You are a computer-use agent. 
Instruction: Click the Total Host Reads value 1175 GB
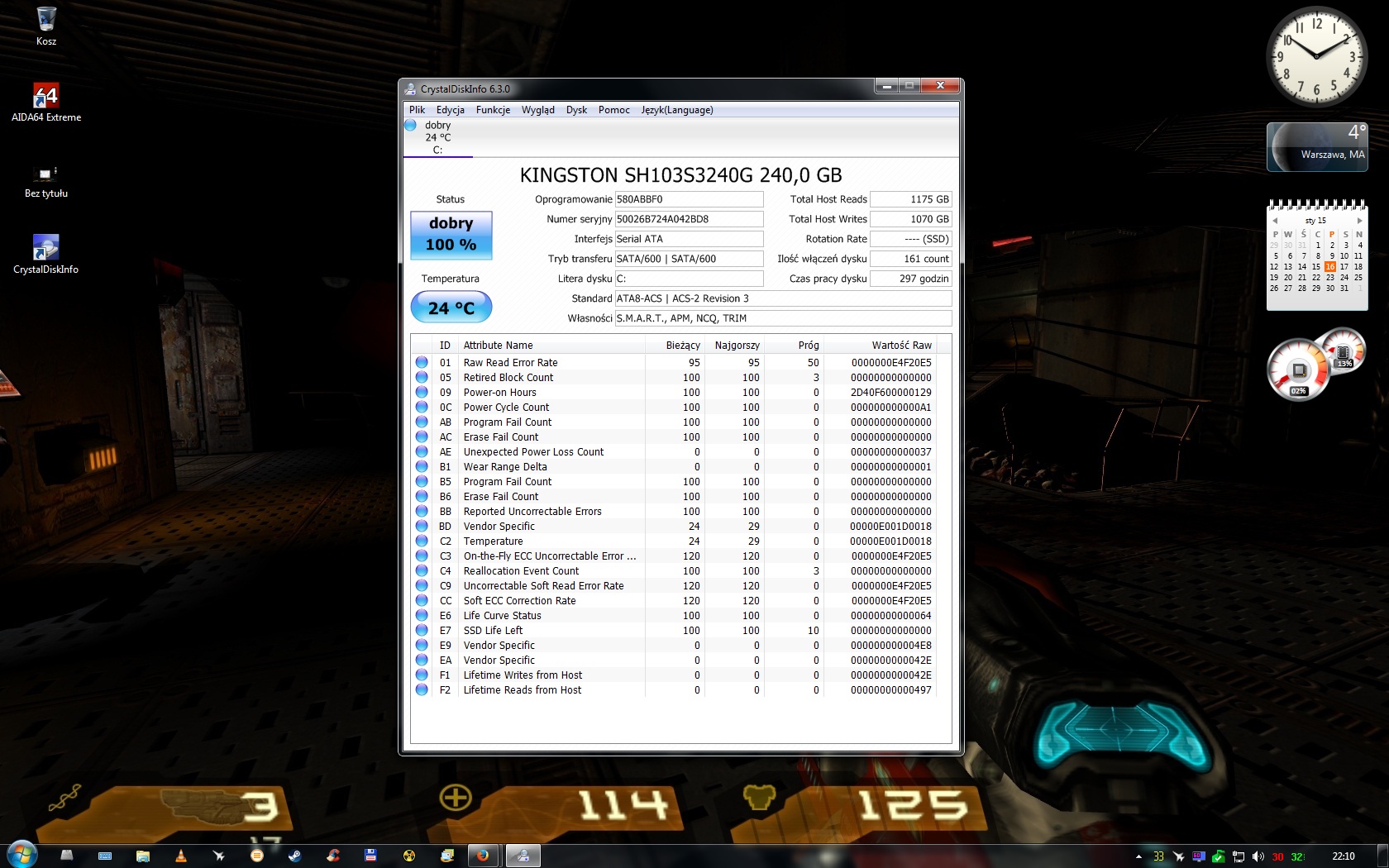(911, 199)
